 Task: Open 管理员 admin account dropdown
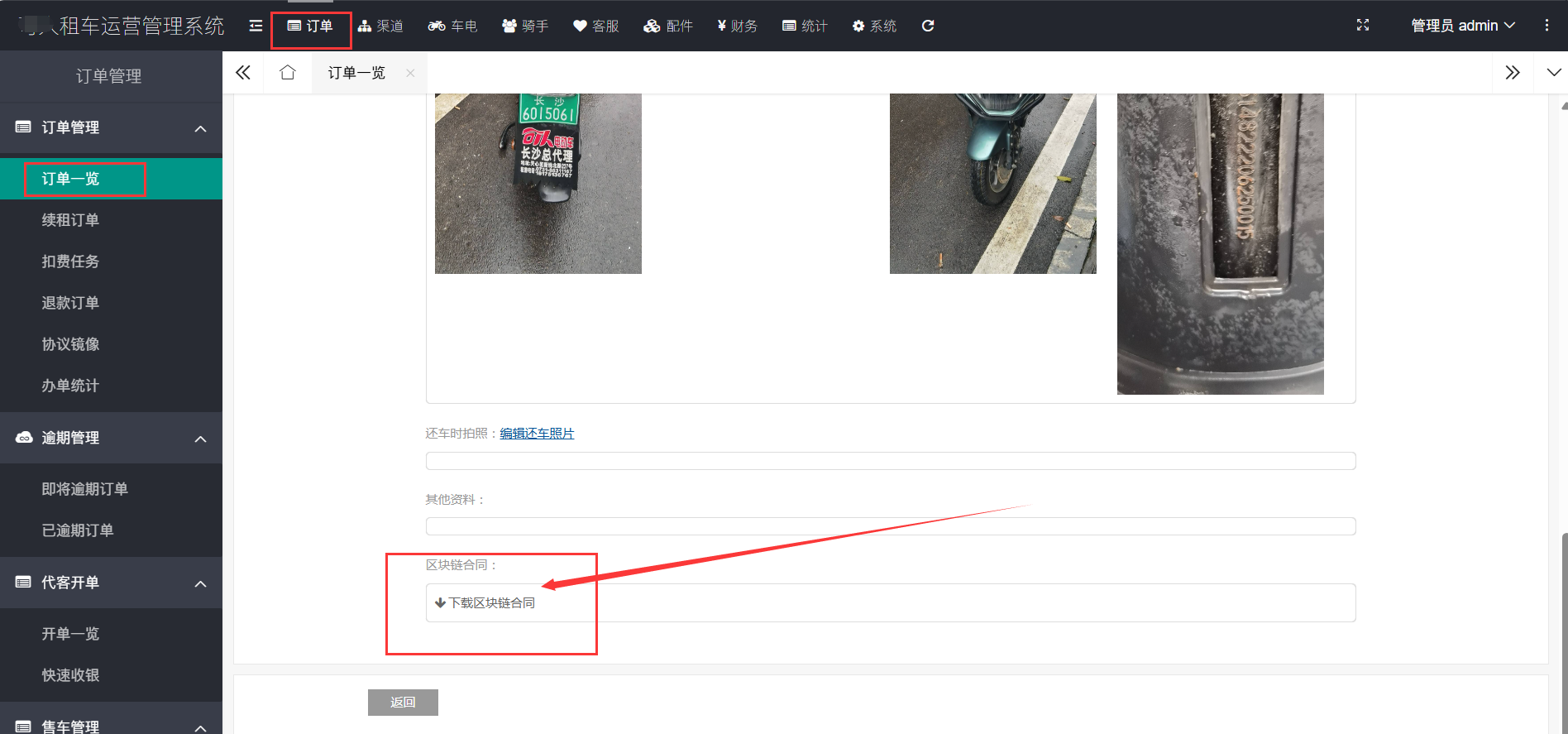[1463, 26]
